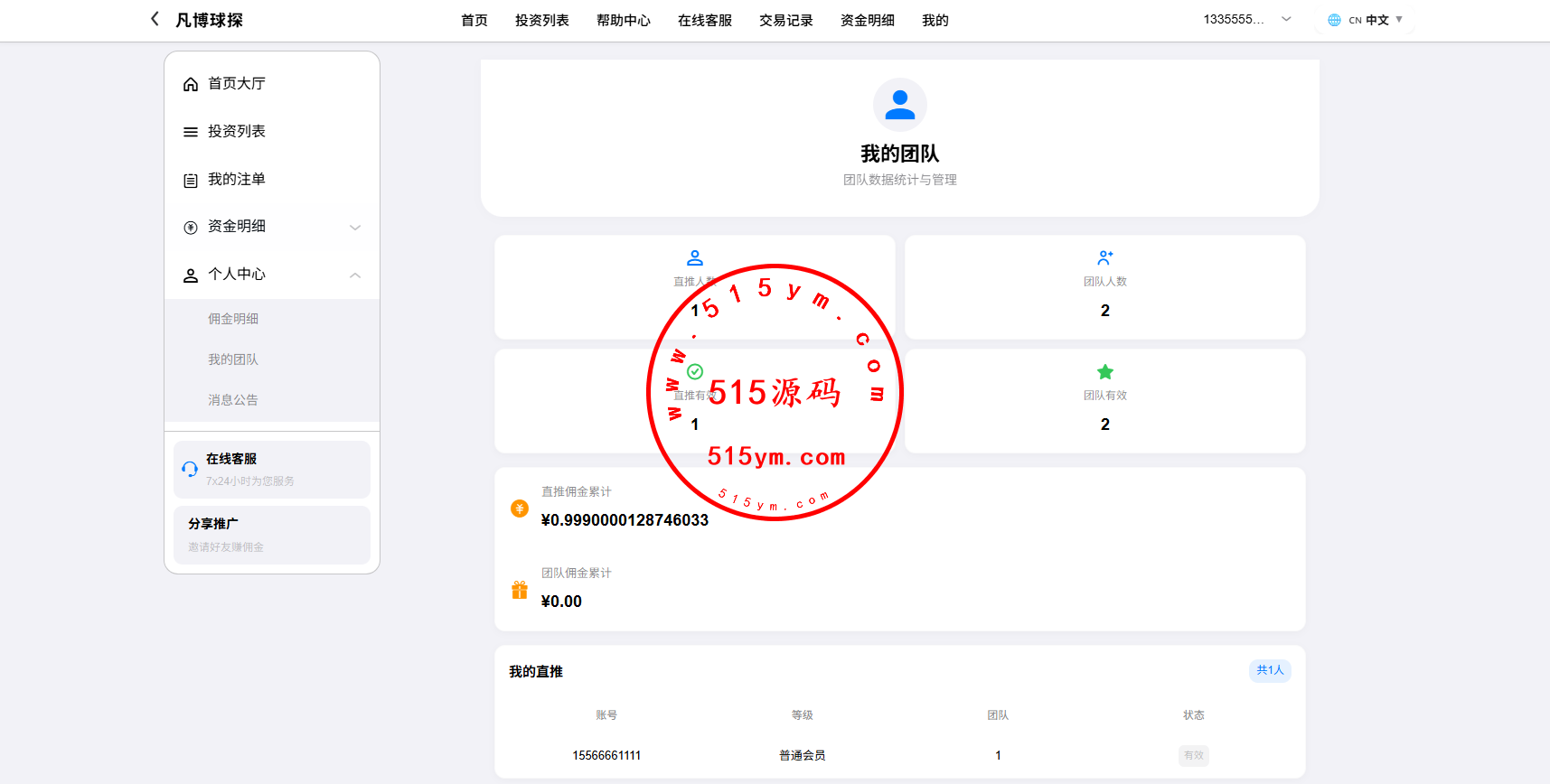Click the green star icon for 团队有效
The width and height of the screenshot is (1550, 784).
(1104, 372)
